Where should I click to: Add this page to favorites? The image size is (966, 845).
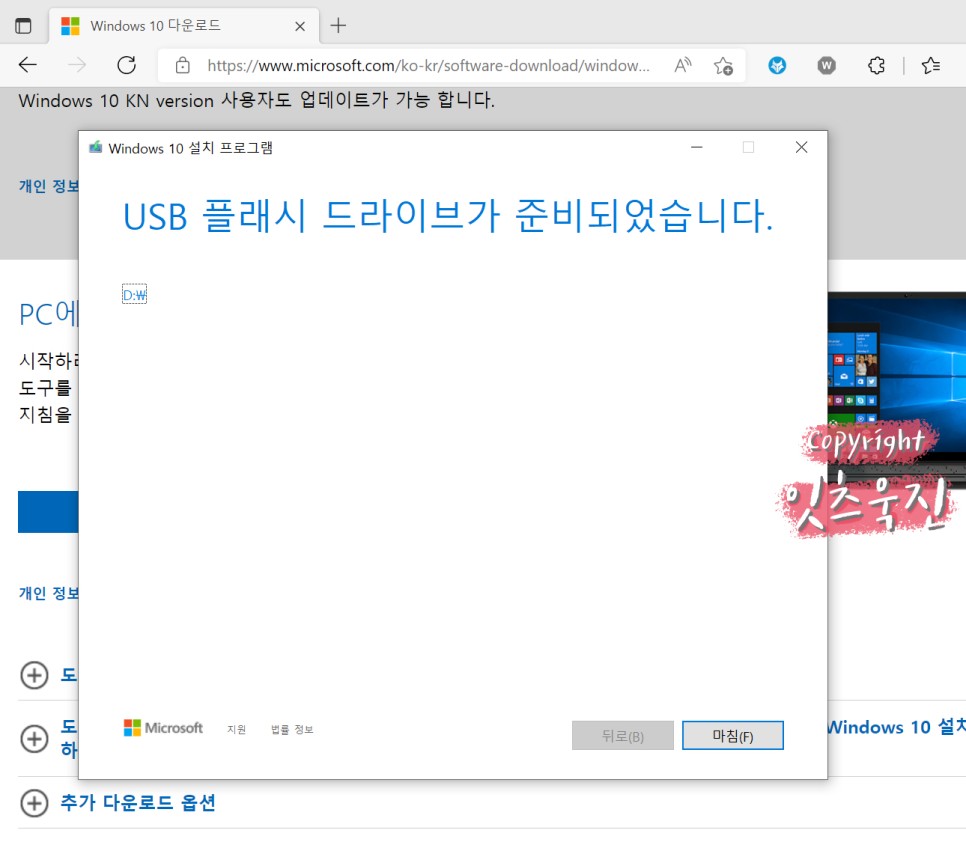(x=723, y=65)
